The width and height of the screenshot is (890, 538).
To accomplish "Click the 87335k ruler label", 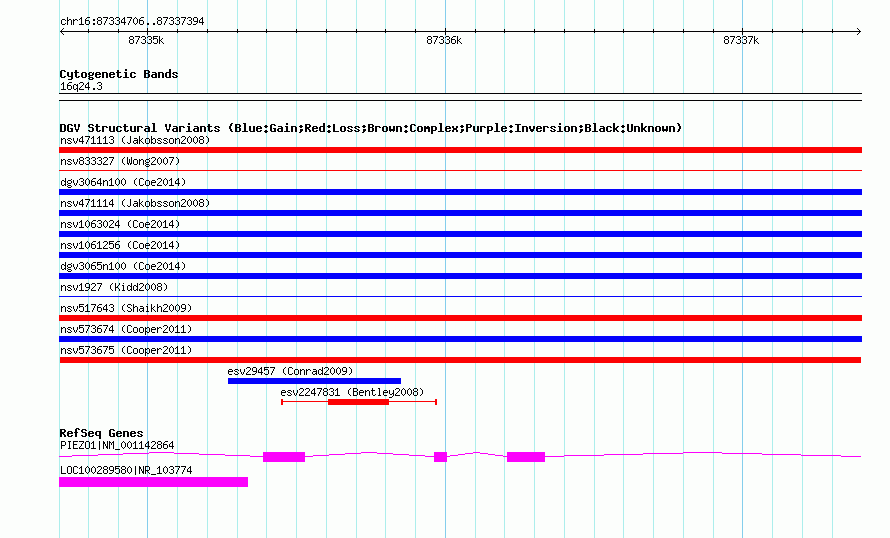I will [146, 40].
